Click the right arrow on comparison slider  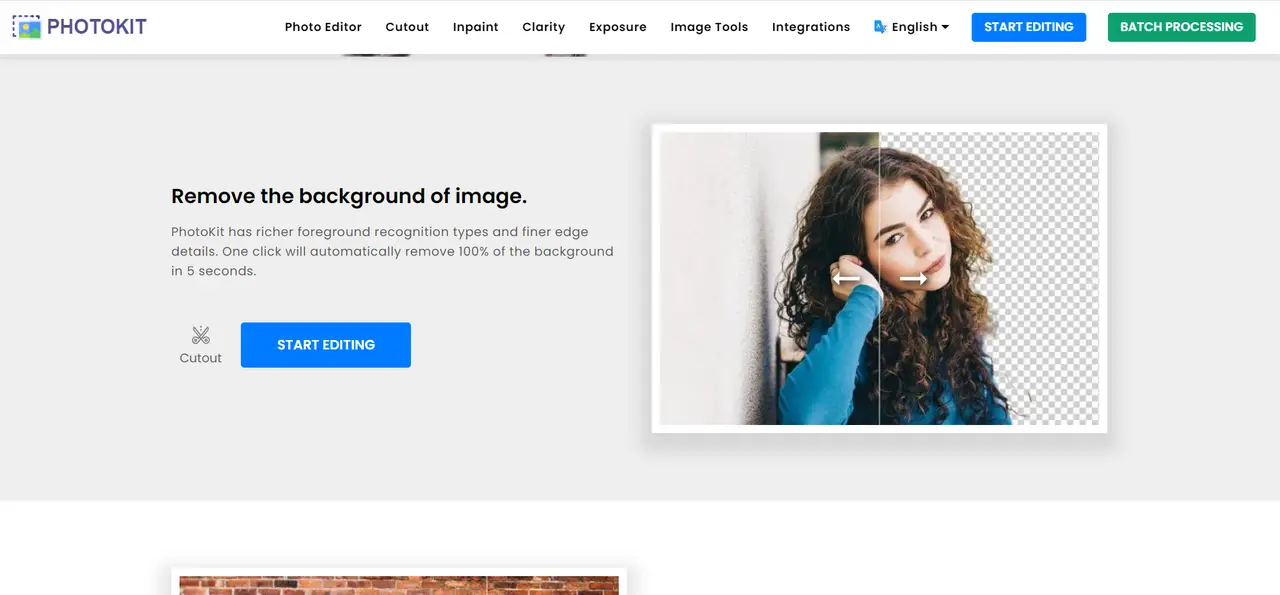pos(913,279)
